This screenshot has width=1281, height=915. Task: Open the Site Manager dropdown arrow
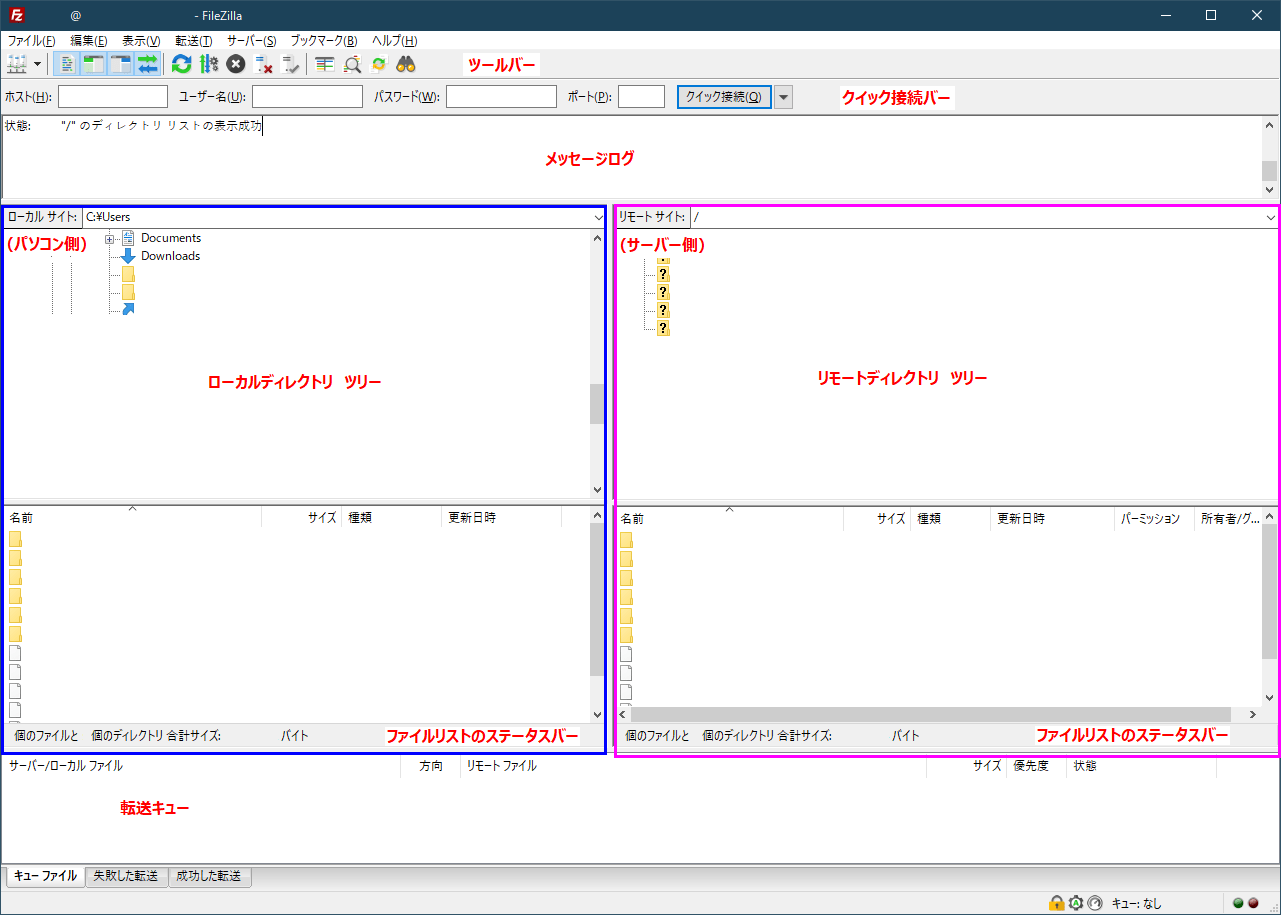pos(38,64)
